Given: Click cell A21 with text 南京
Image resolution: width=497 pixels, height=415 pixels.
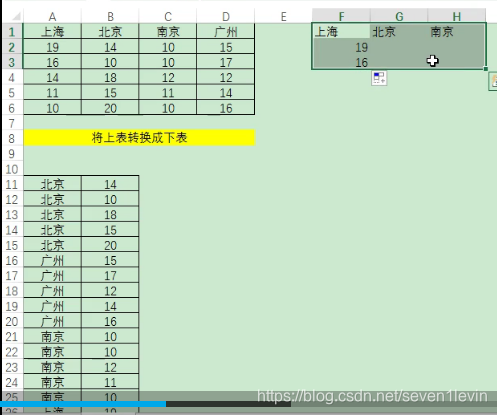Looking at the screenshot, I should (x=52, y=337).
